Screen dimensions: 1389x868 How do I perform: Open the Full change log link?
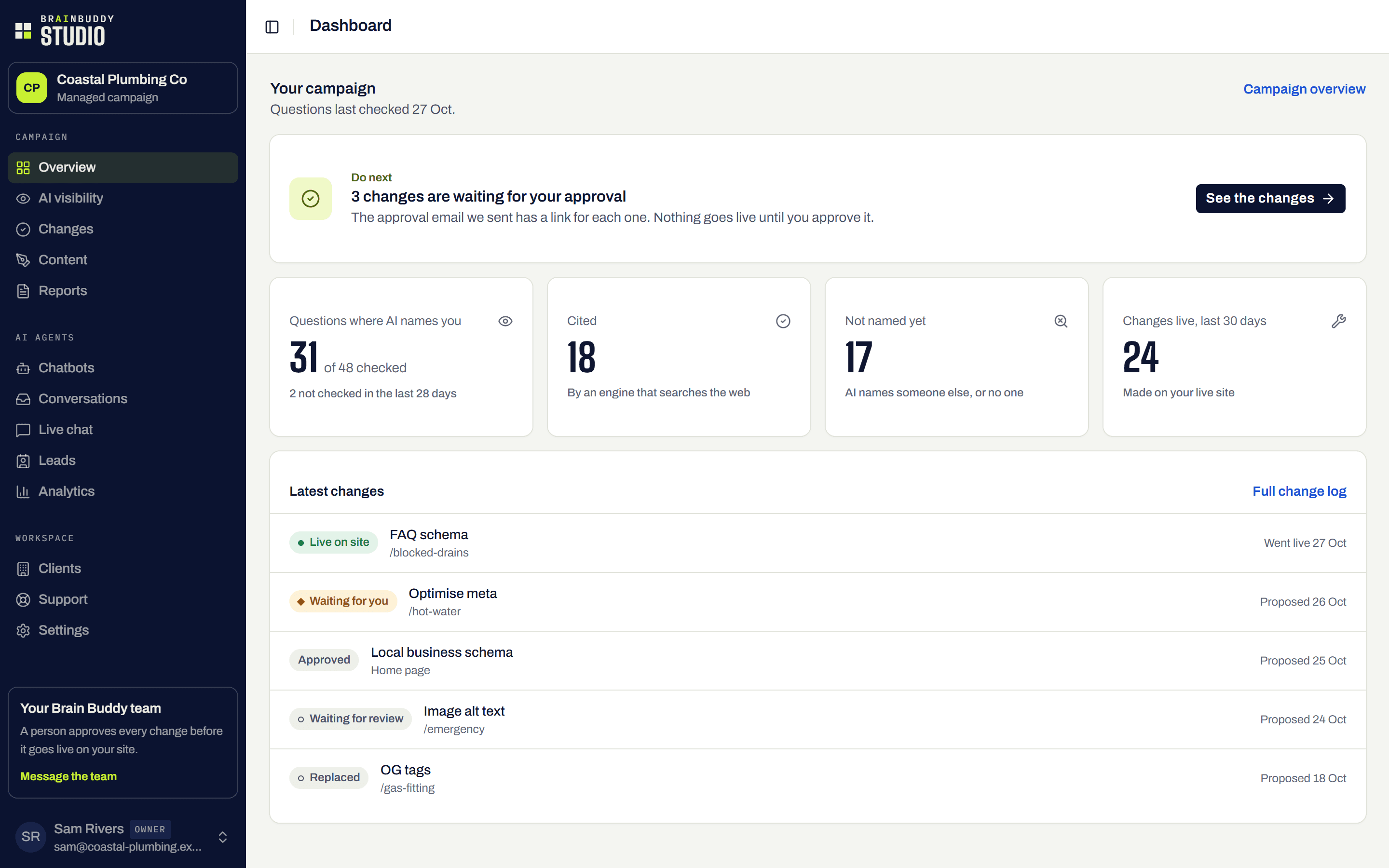coord(1299,491)
